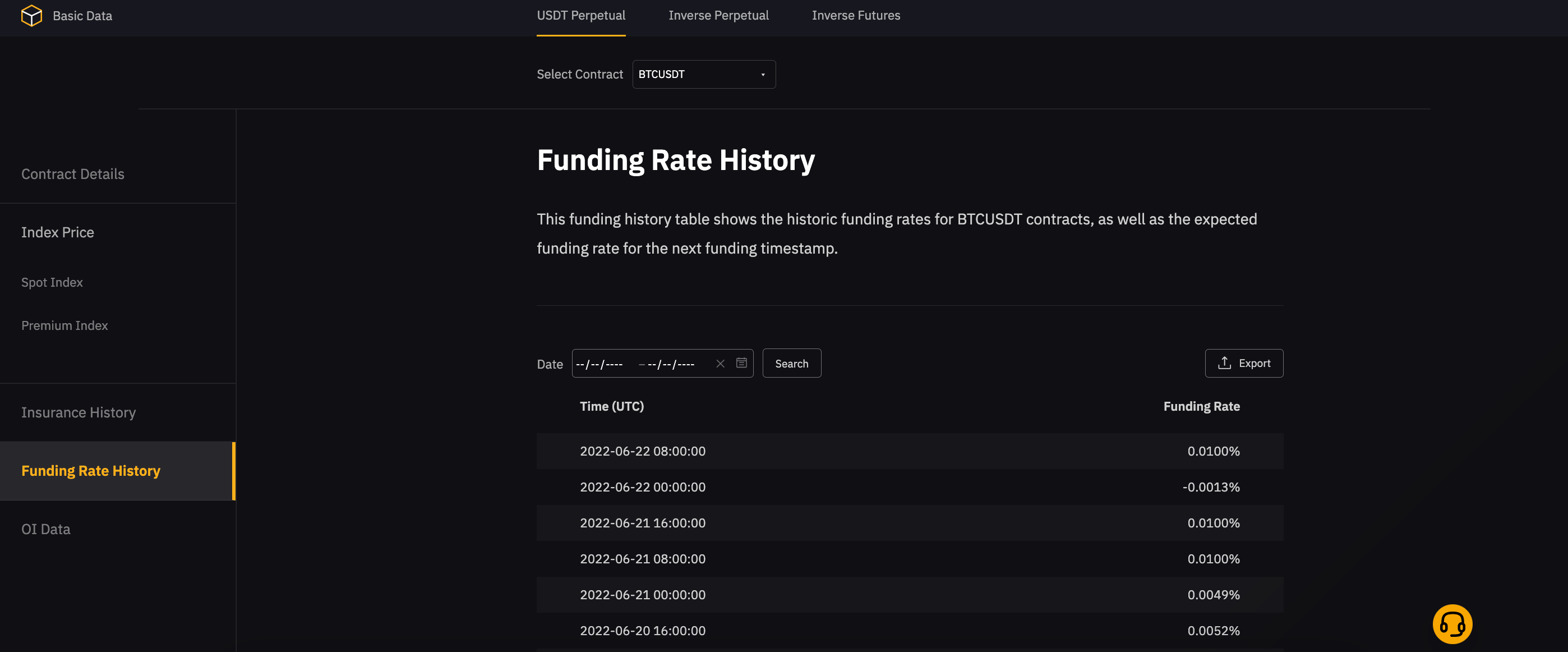Click the Search button

(792, 363)
